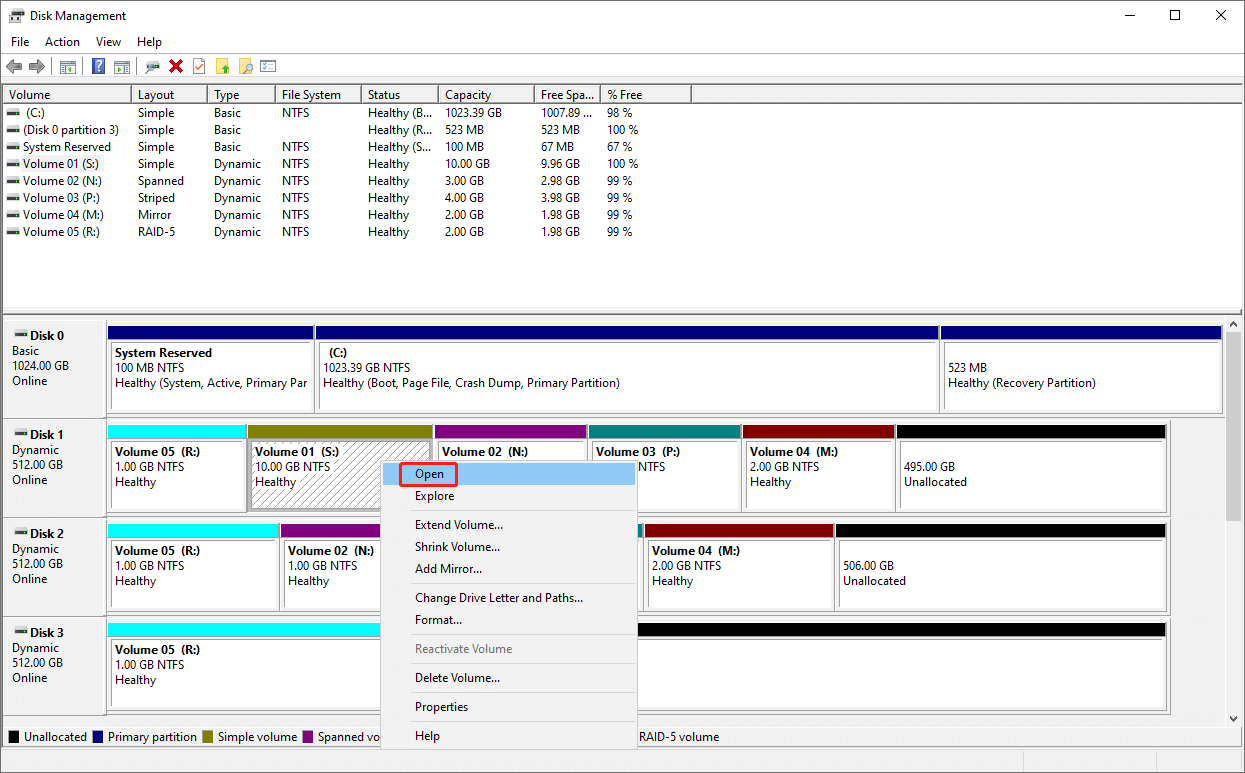Select Add Mirror... from context menu

point(509,569)
